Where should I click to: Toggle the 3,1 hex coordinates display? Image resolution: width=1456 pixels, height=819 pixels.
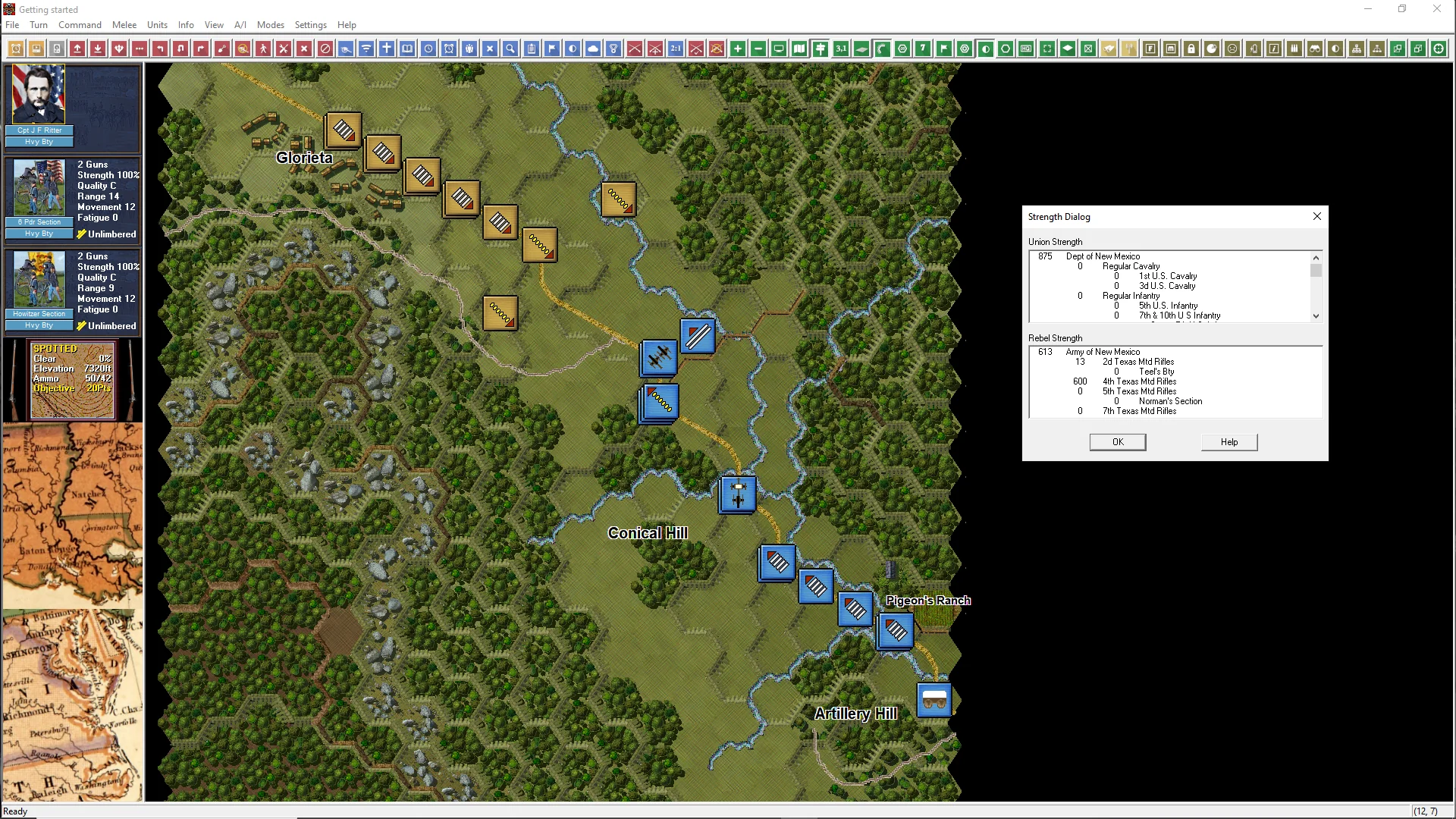[x=840, y=49]
